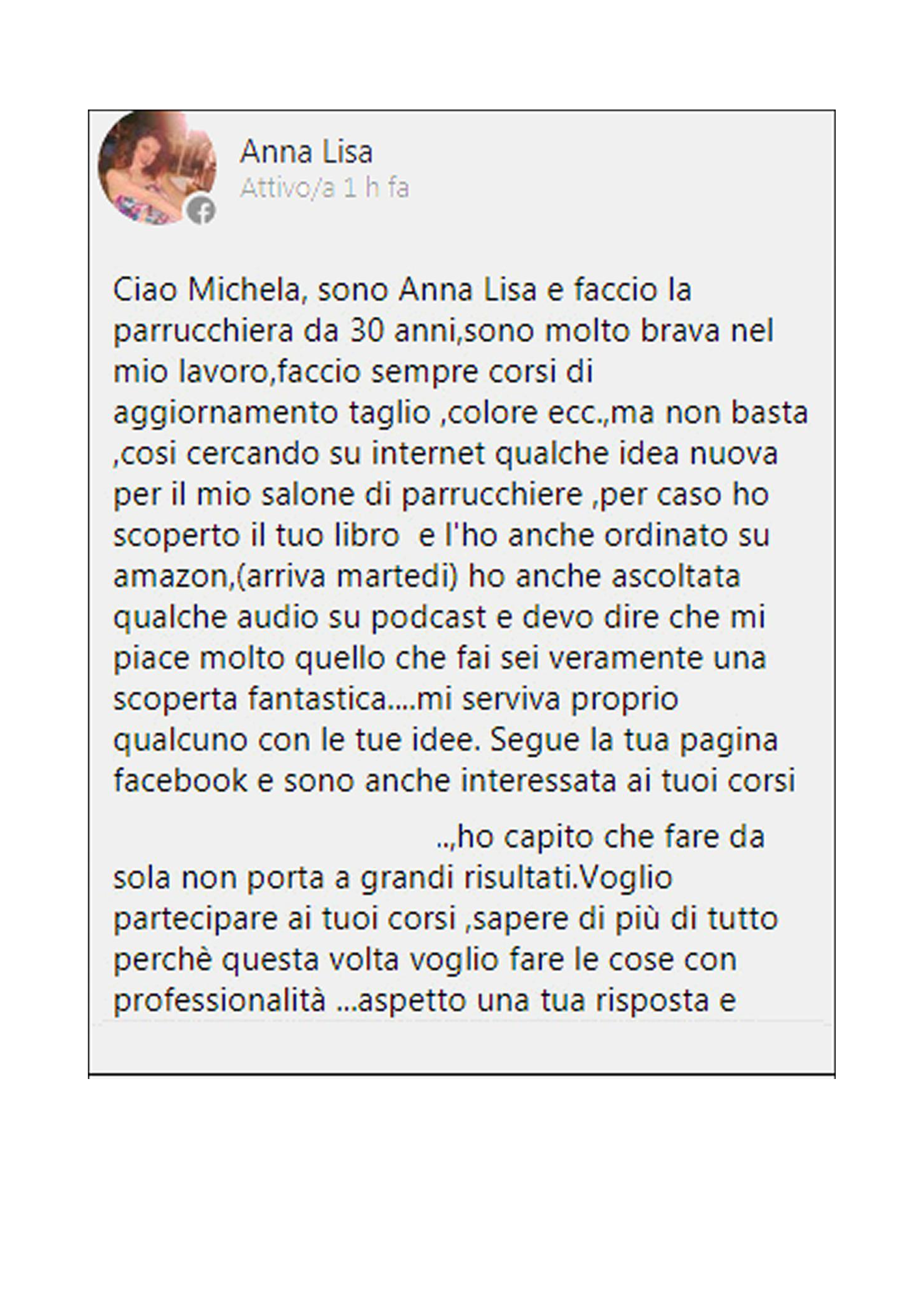Click the word 'facebook' in the message
The height and width of the screenshot is (1307, 924).
coord(180,781)
